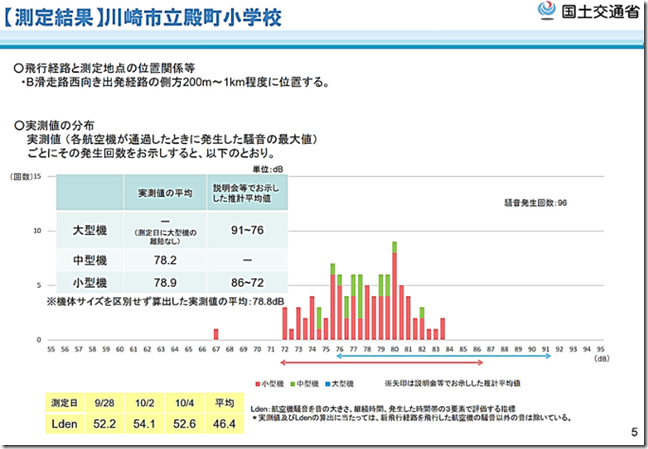Select the 平均 Lden value 46.4
This screenshot has width=648, height=449.
(224, 424)
